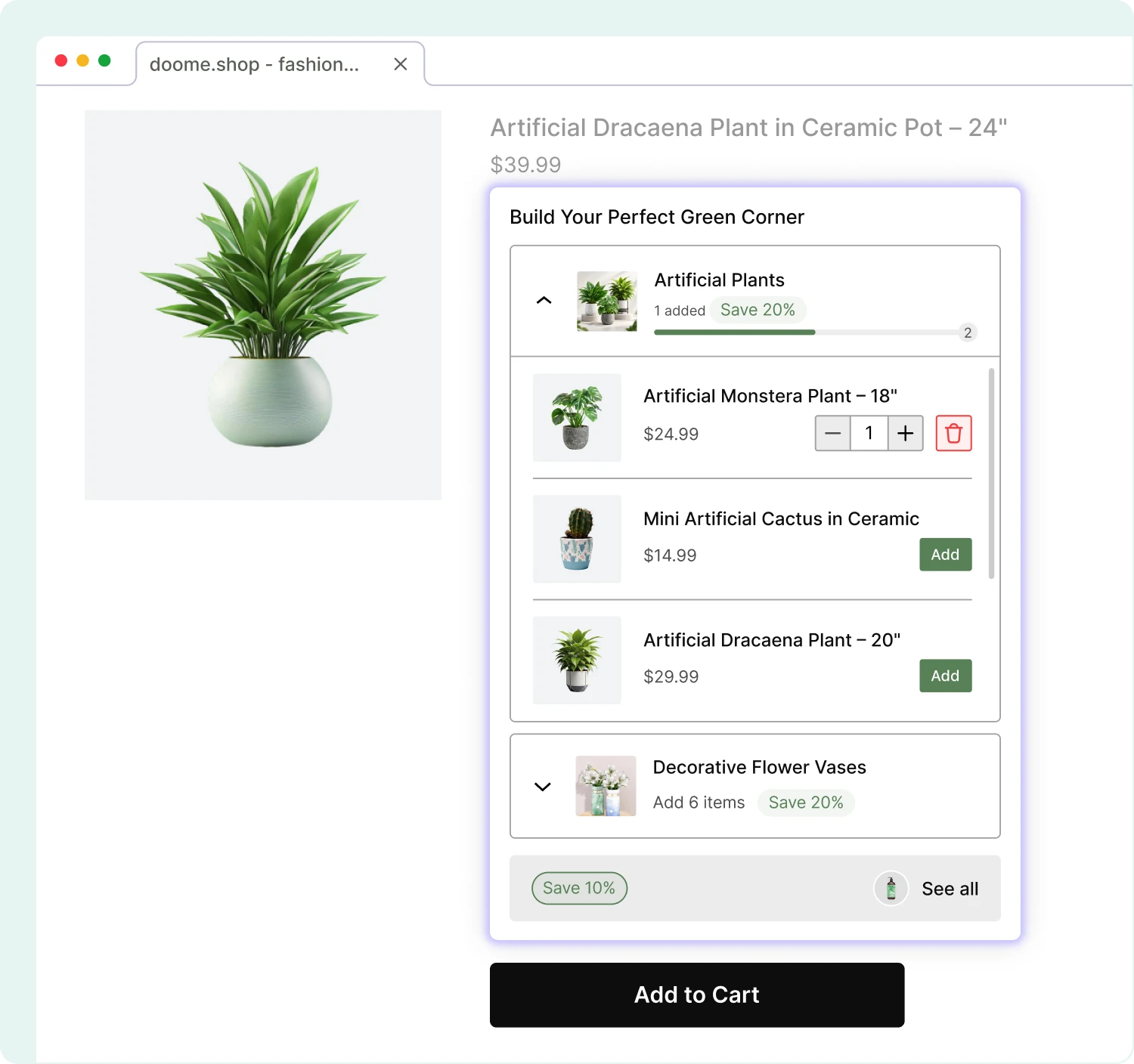Click the Add to Cart button

697,994
